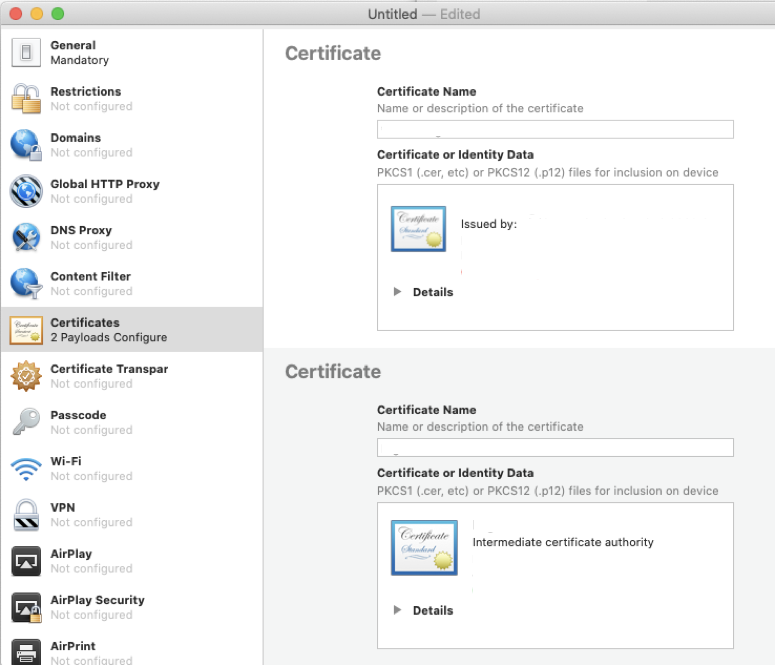This screenshot has width=775, height=665.
Task: Open the Content Filter payload section
Action: click(131, 283)
